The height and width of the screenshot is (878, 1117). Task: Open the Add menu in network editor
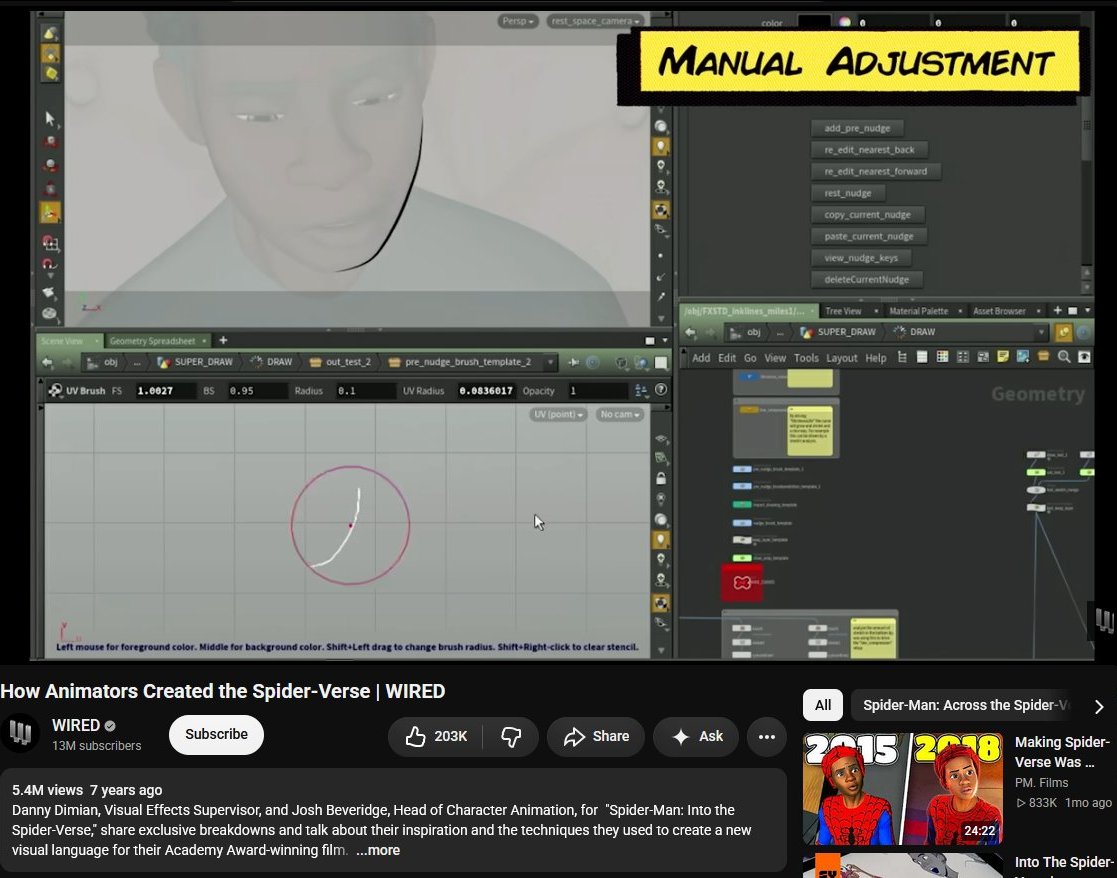click(701, 358)
